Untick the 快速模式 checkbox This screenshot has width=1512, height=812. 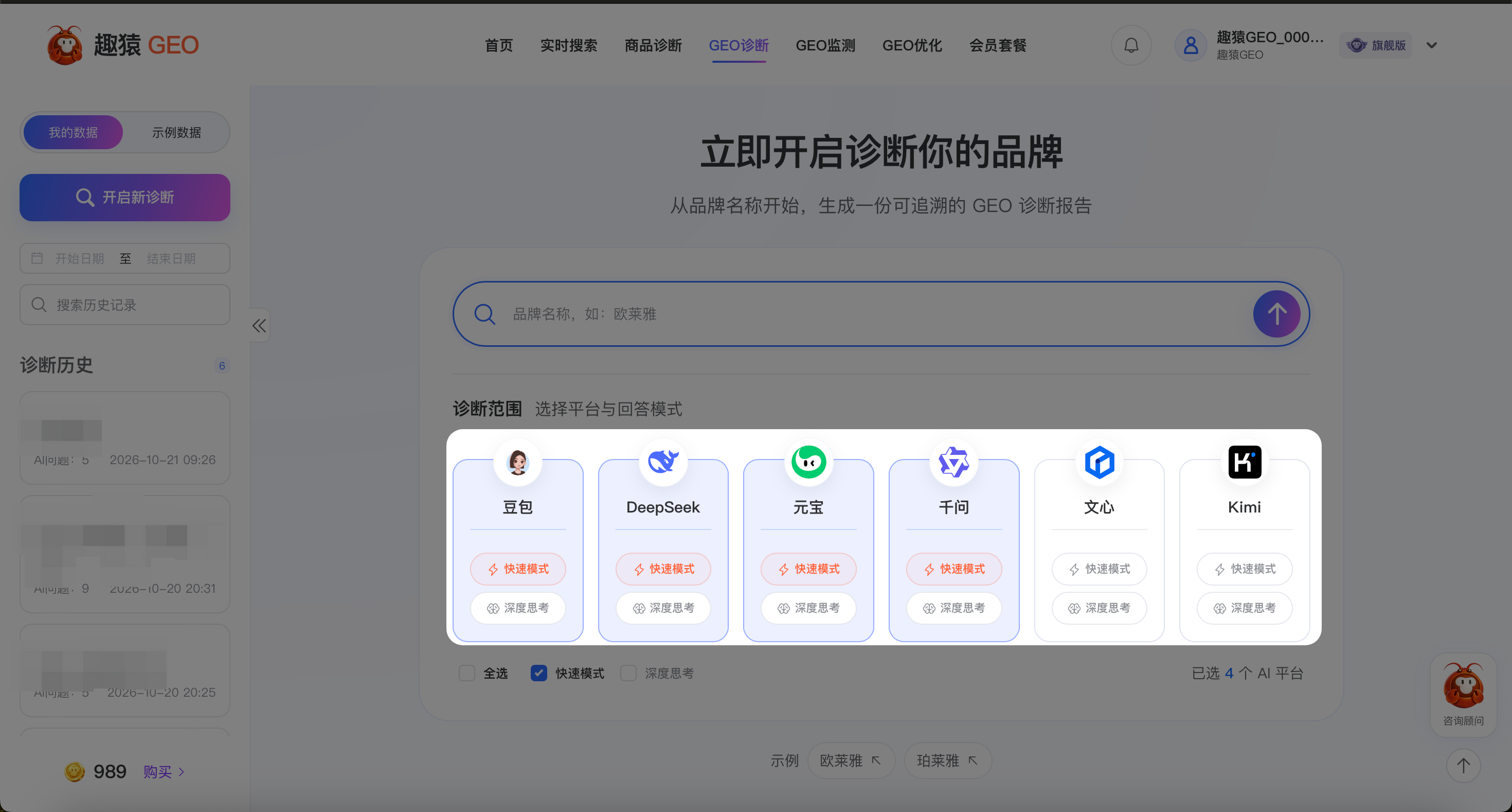tap(539, 673)
